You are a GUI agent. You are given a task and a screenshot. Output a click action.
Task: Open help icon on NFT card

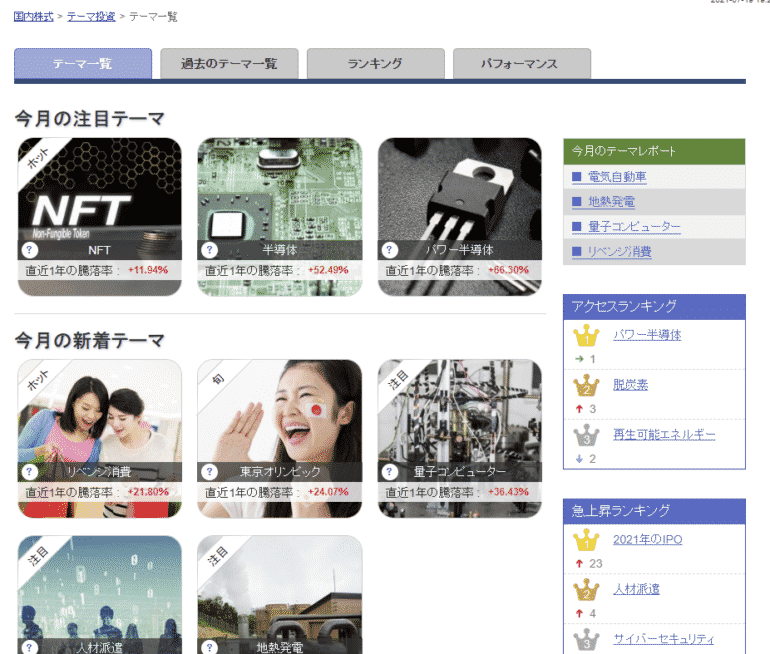click(29, 250)
